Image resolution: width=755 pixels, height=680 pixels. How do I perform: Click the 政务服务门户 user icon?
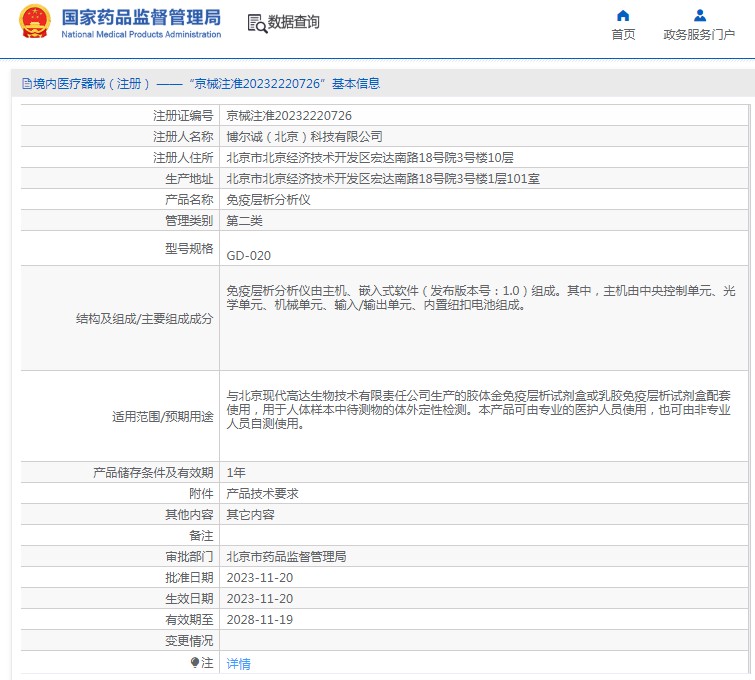click(x=700, y=16)
